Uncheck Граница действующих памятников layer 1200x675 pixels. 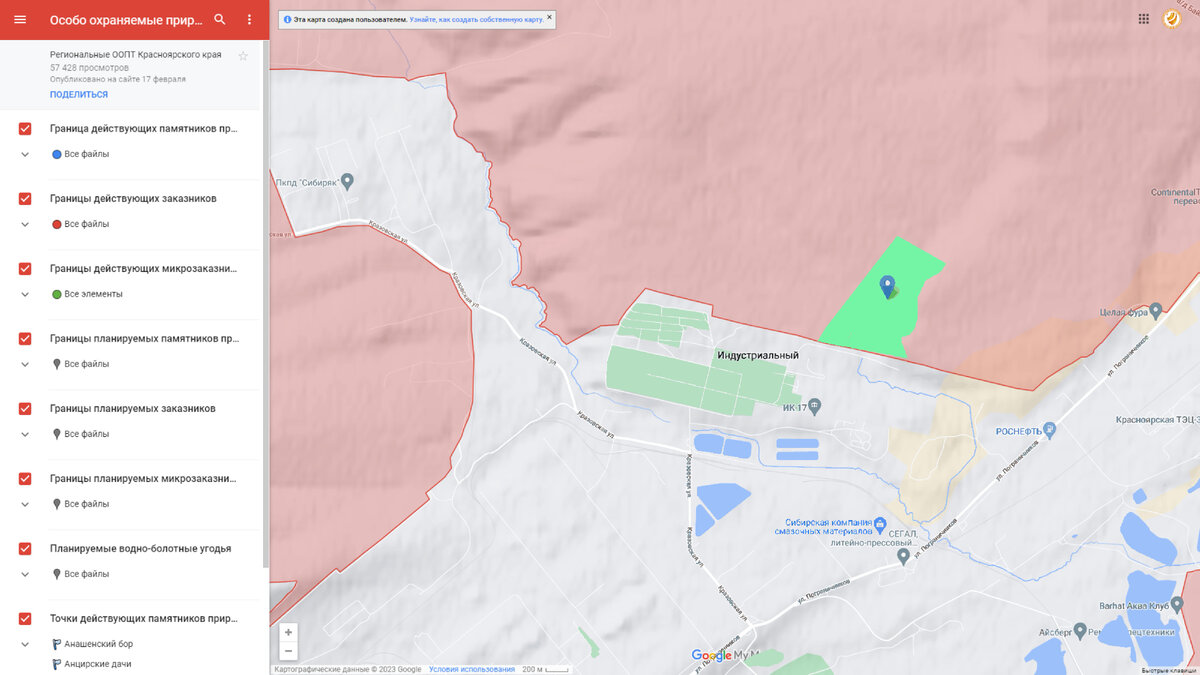[x=25, y=129]
